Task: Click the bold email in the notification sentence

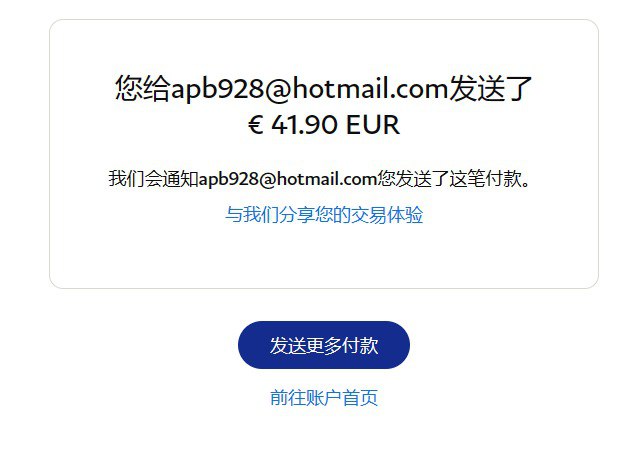Action: 288,179
